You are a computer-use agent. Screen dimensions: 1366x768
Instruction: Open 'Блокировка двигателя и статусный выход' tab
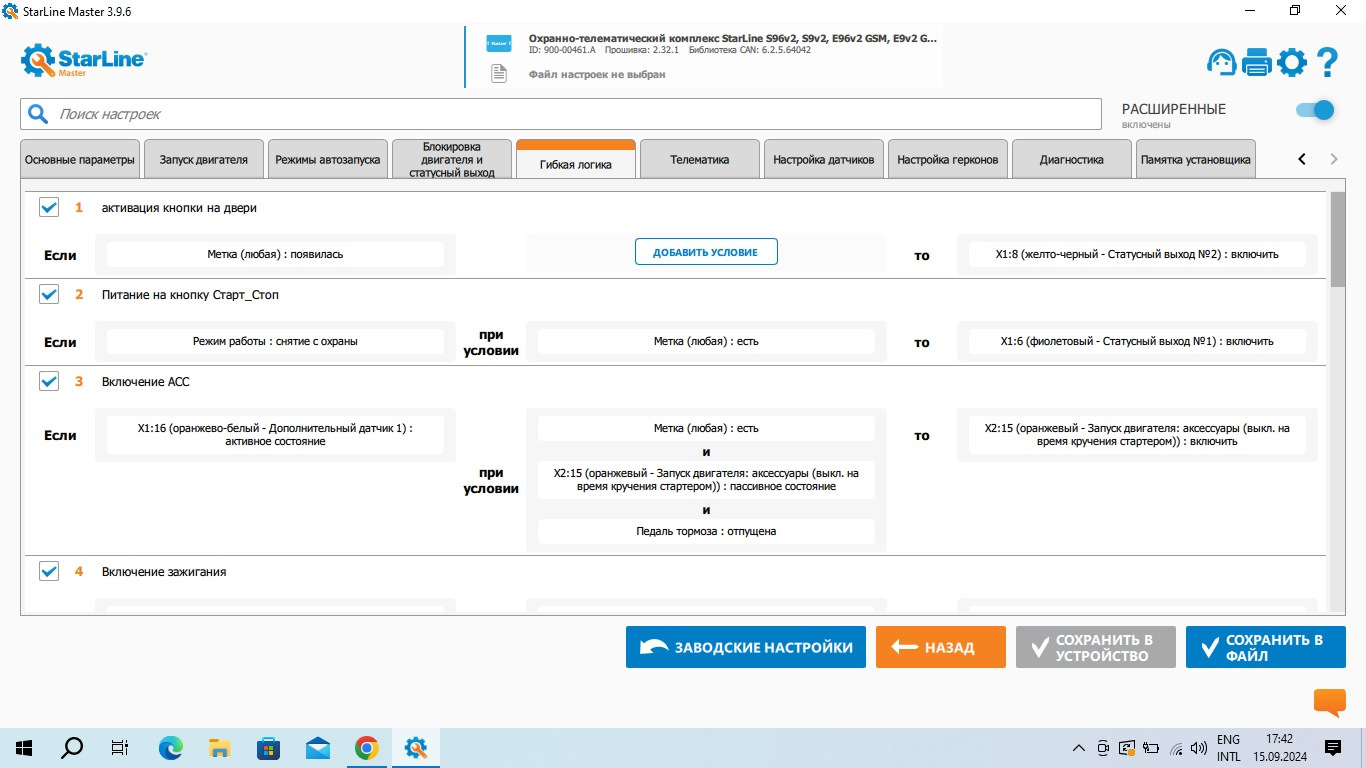point(452,160)
